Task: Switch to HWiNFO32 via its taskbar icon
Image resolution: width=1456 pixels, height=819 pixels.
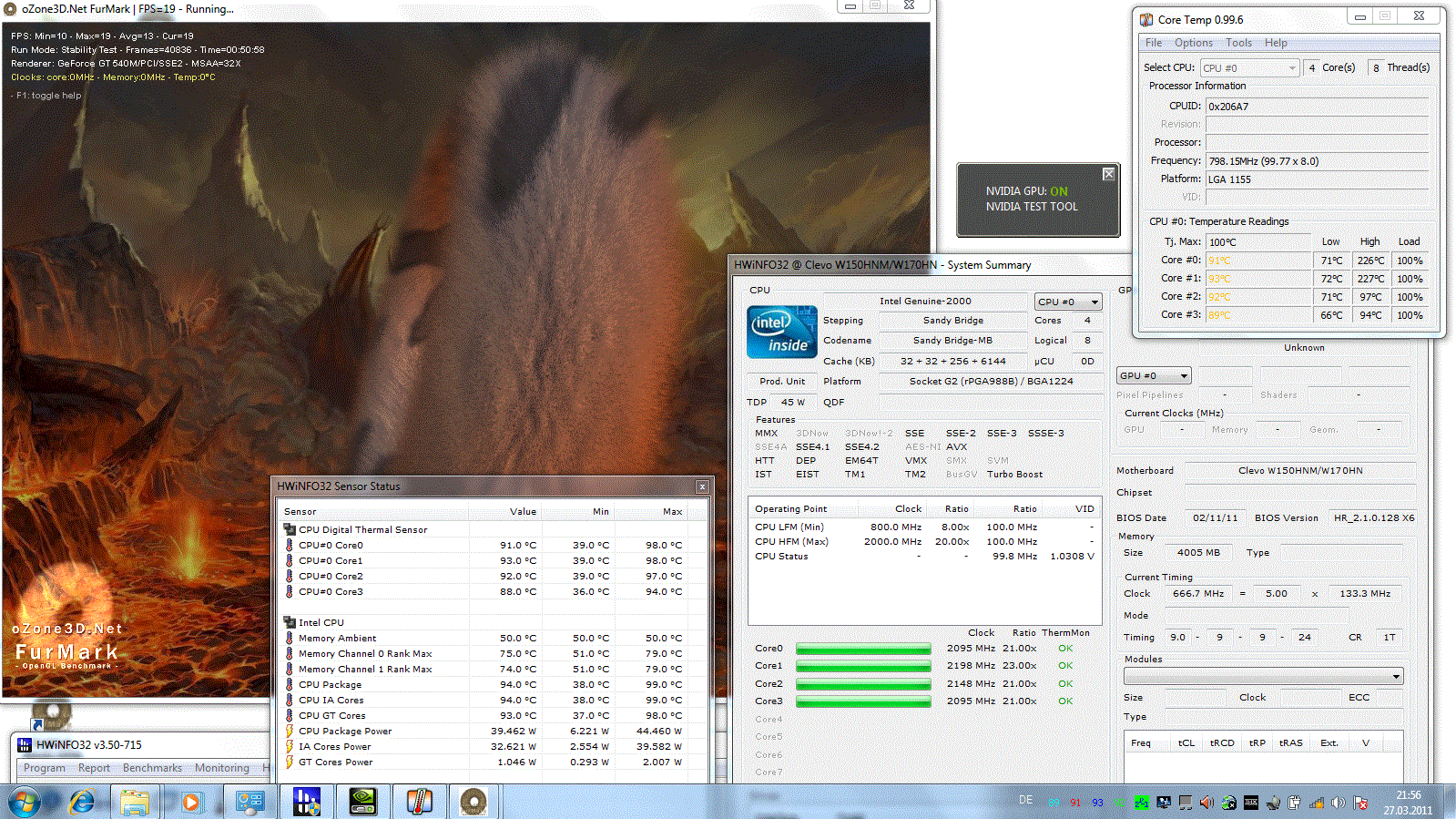Action: [x=307, y=802]
